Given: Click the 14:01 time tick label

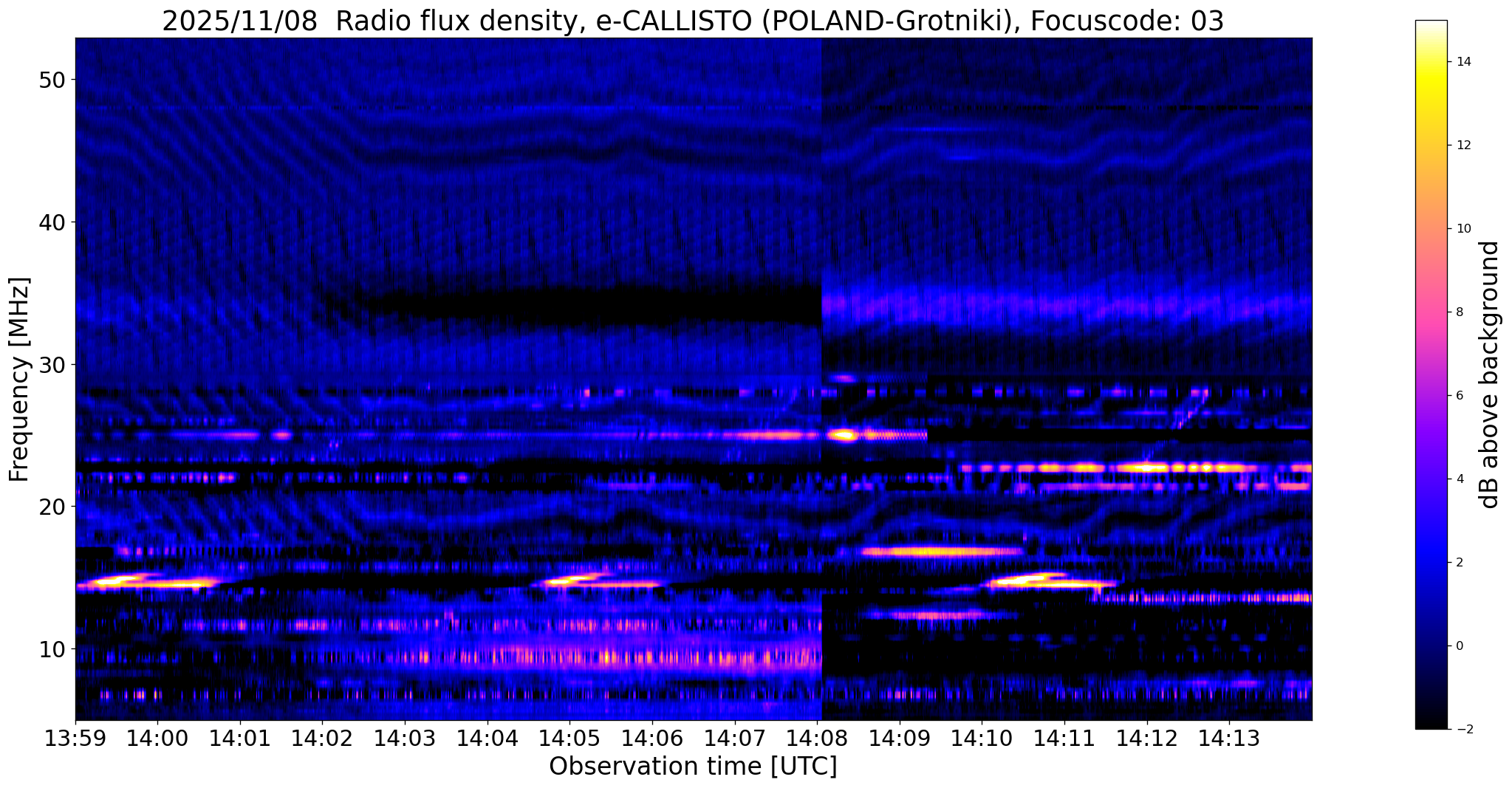Looking at the screenshot, I should click(x=240, y=739).
